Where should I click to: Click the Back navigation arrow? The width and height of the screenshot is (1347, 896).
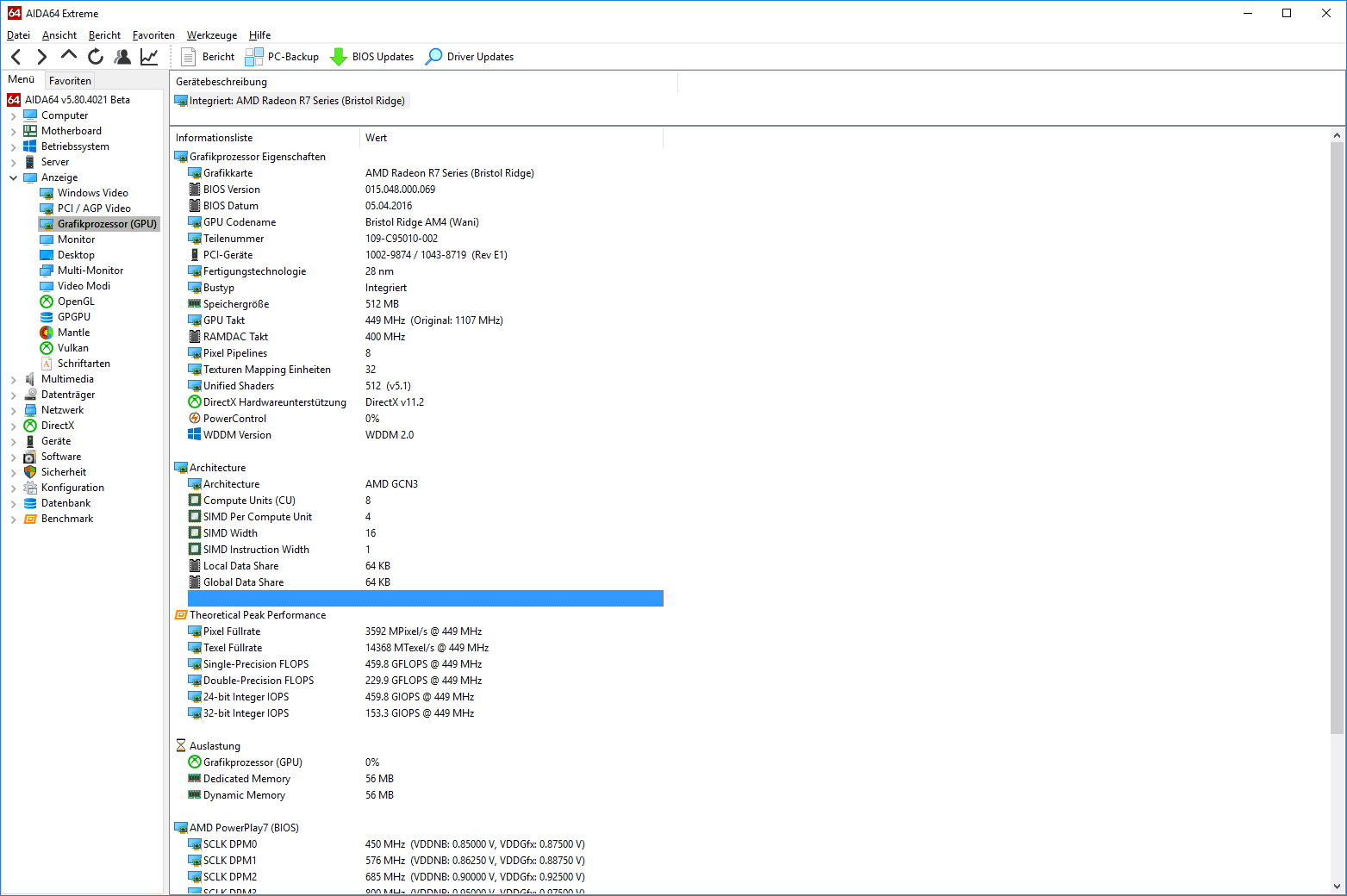pos(16,57)
